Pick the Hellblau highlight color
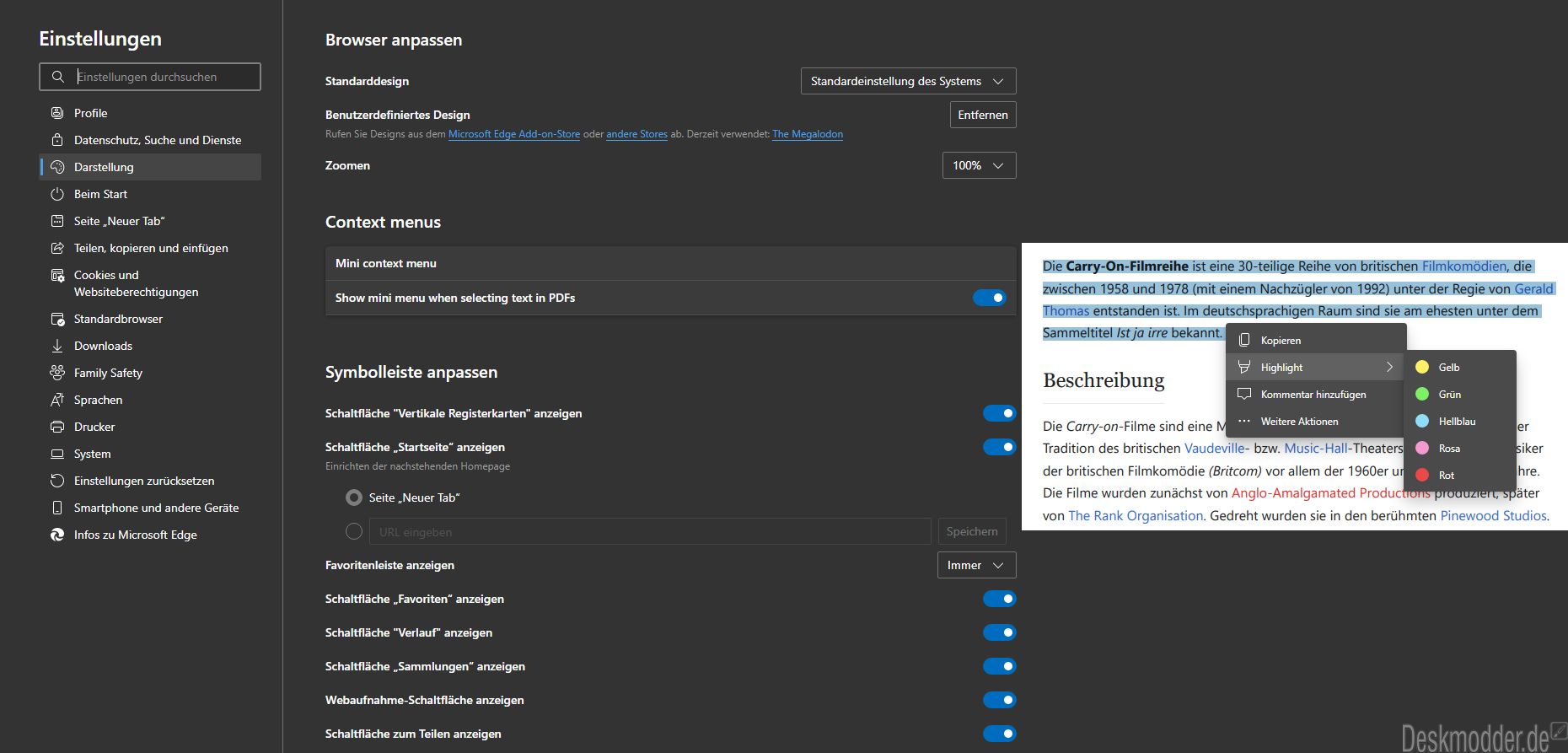This screenshot has height=753, width=1568. point(1460,421)
